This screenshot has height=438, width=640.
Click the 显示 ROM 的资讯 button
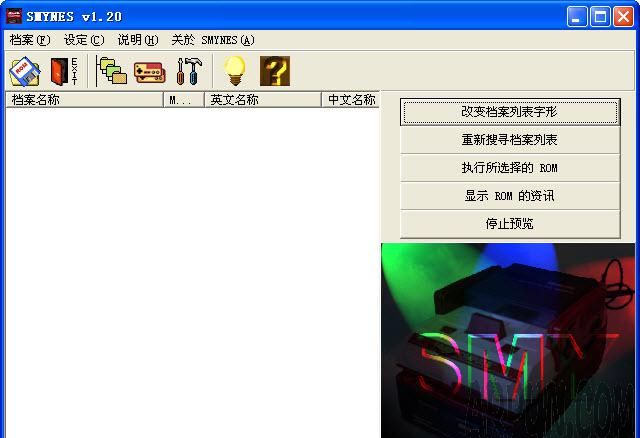pos(510,196)
